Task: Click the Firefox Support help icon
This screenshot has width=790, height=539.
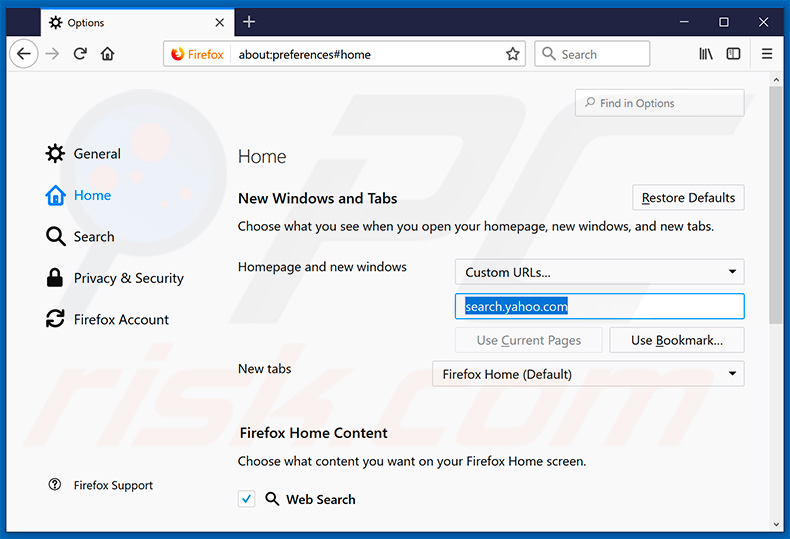Action: [x=54, y=485]
